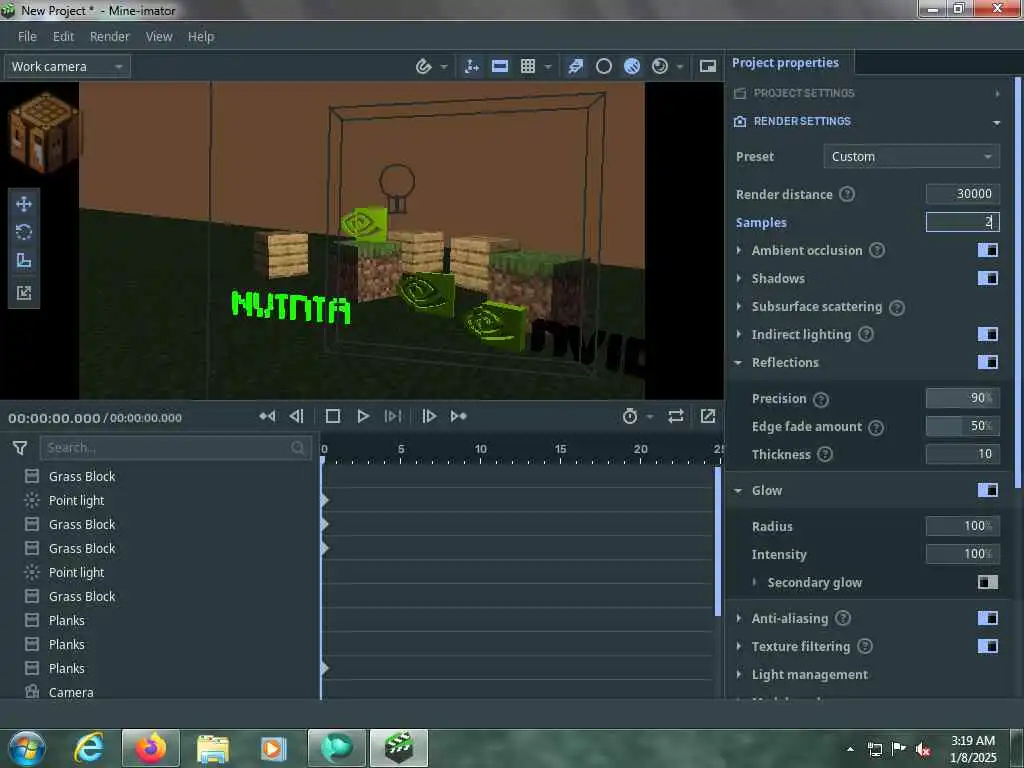Expand the Ambient occlusion section
This screenshot has height=768, width=1024.
739,250
